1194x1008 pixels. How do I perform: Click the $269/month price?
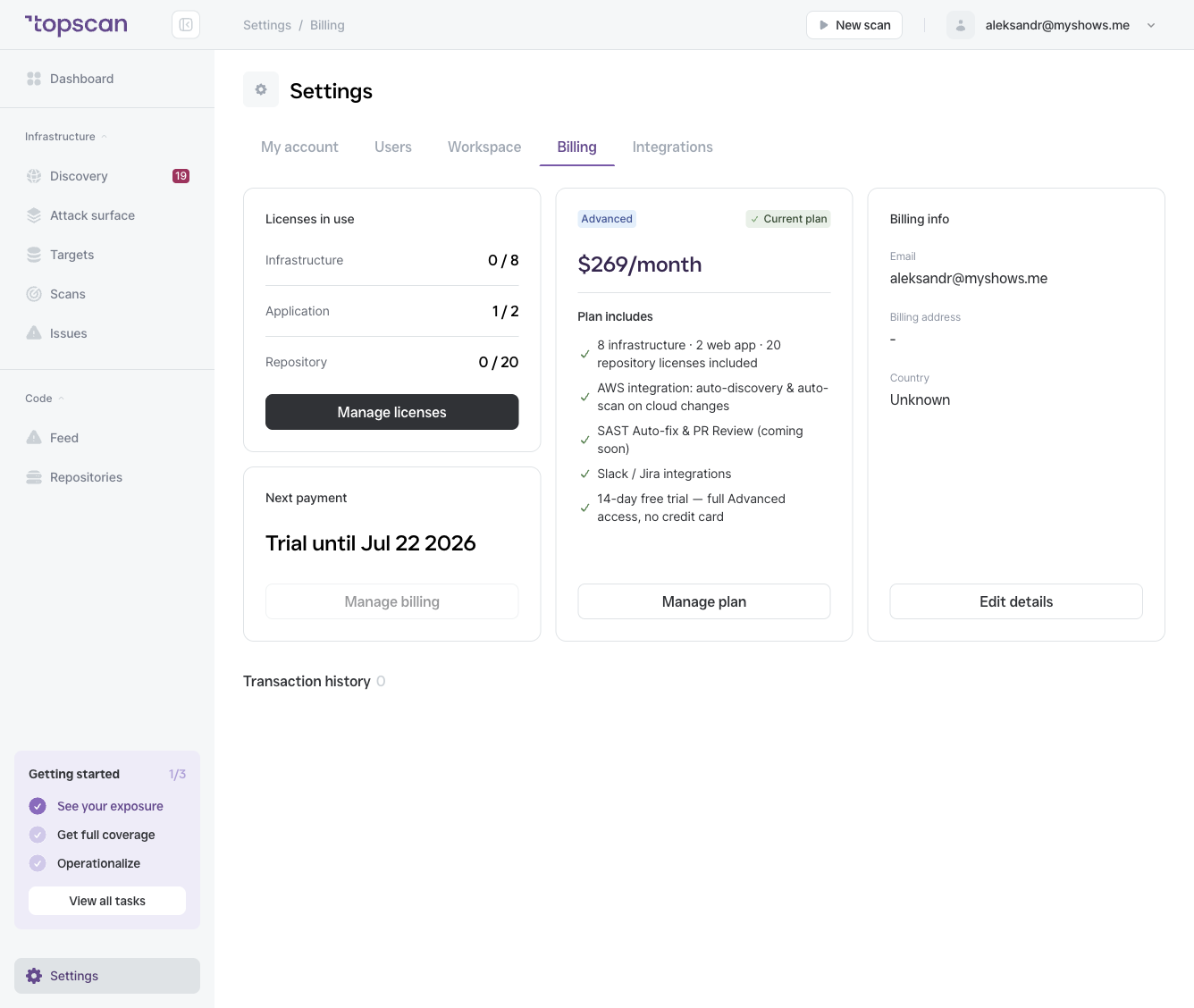(640, 265)
